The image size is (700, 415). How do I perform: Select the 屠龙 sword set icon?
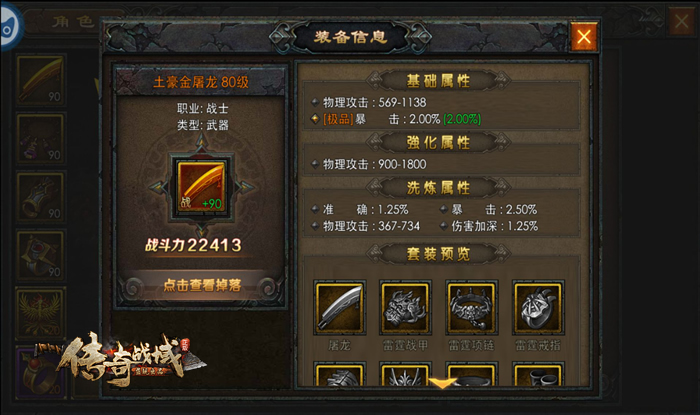coord(340,307)
